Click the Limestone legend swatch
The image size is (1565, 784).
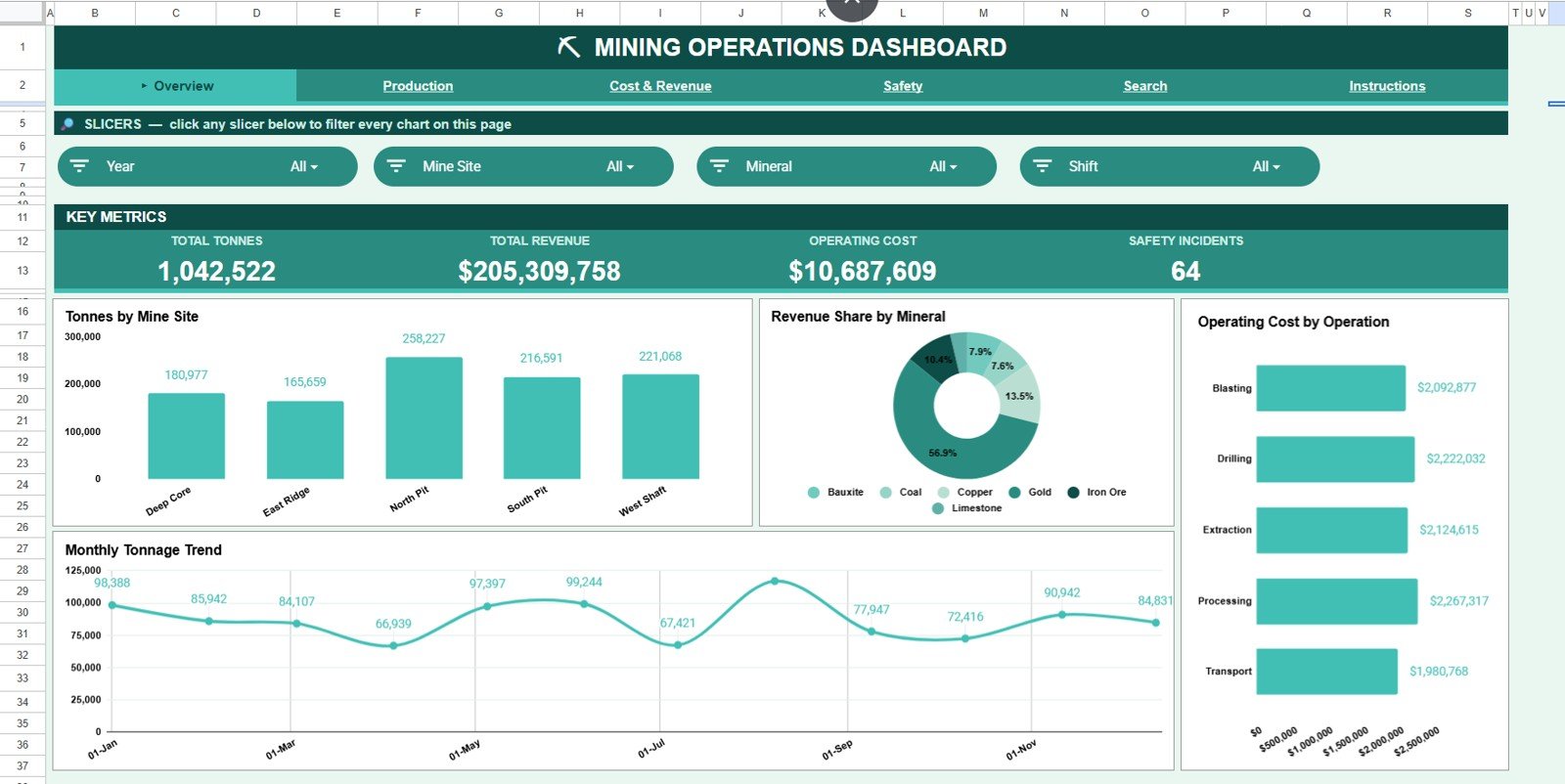pos(939,508)
